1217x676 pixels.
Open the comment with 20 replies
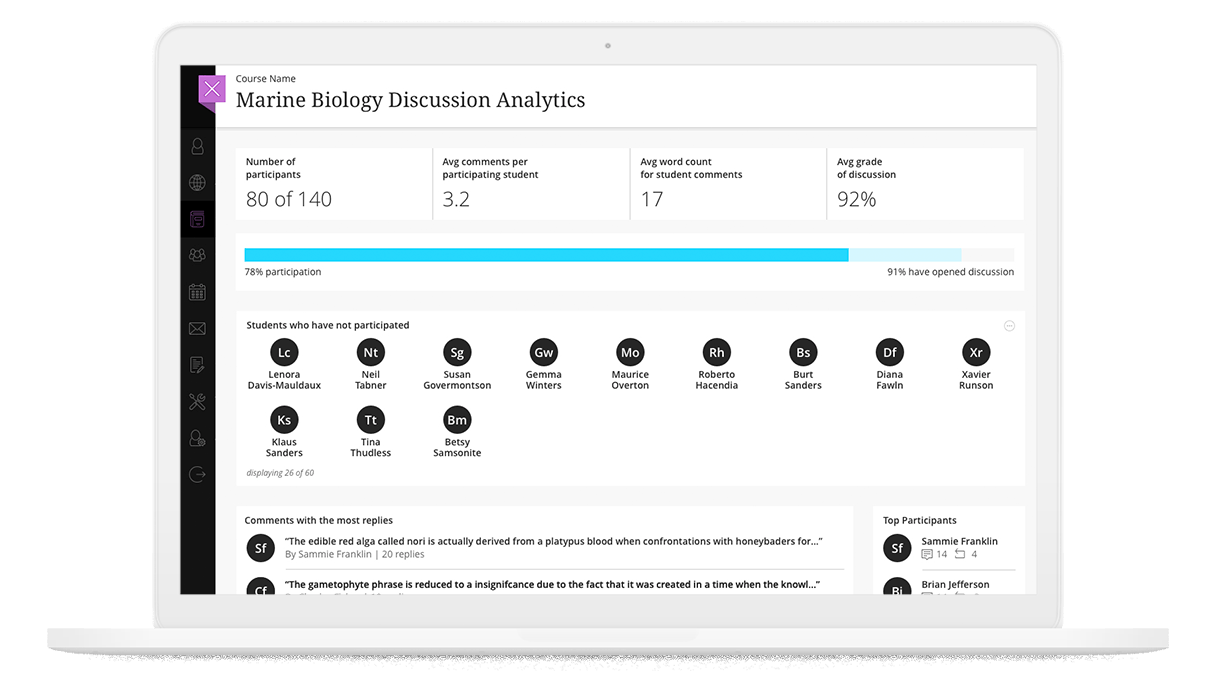point(551,540)
